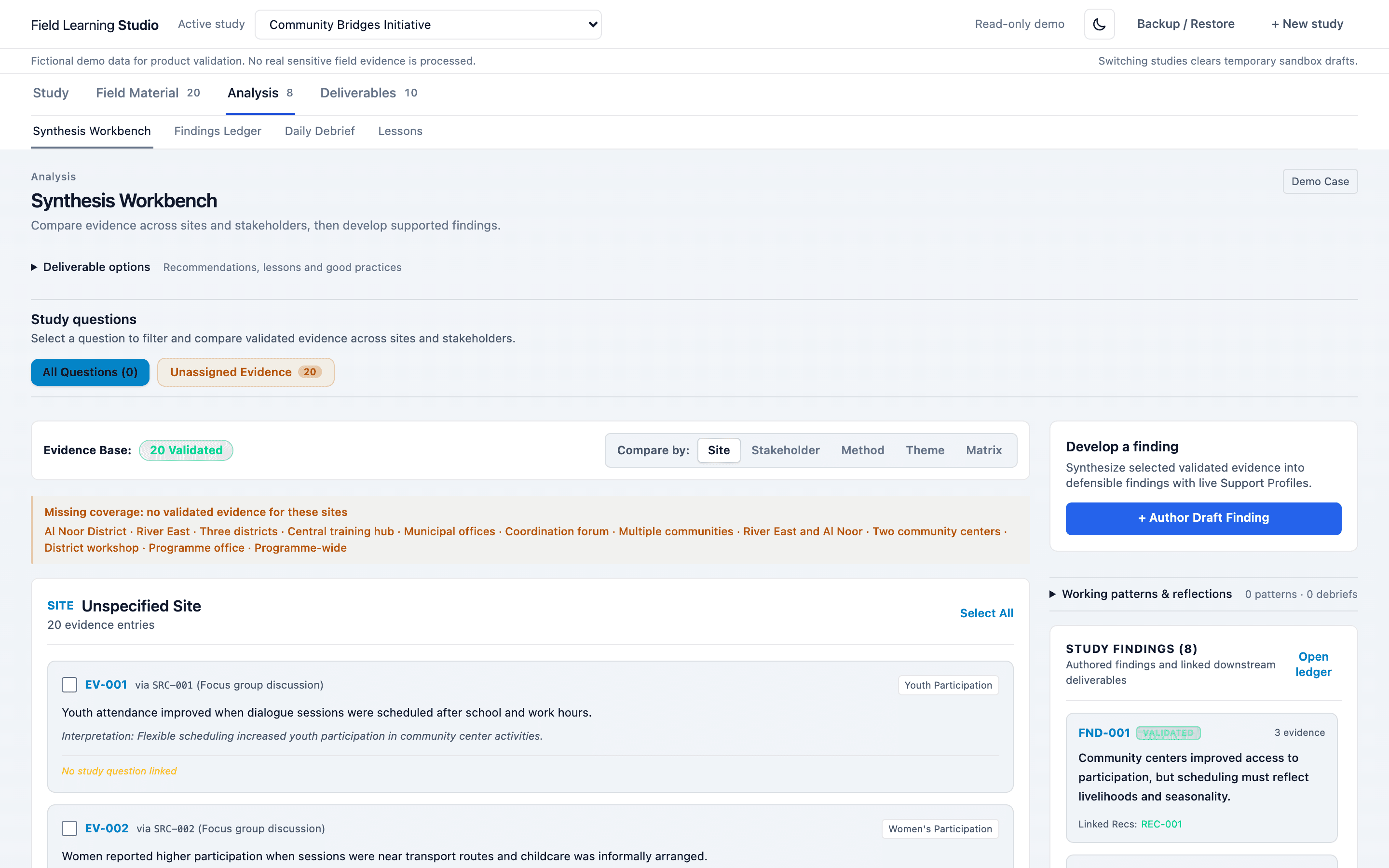1389x868 pixels.
Task: Toggle dark mode moon icon
Action: [x=1099, y=24]
